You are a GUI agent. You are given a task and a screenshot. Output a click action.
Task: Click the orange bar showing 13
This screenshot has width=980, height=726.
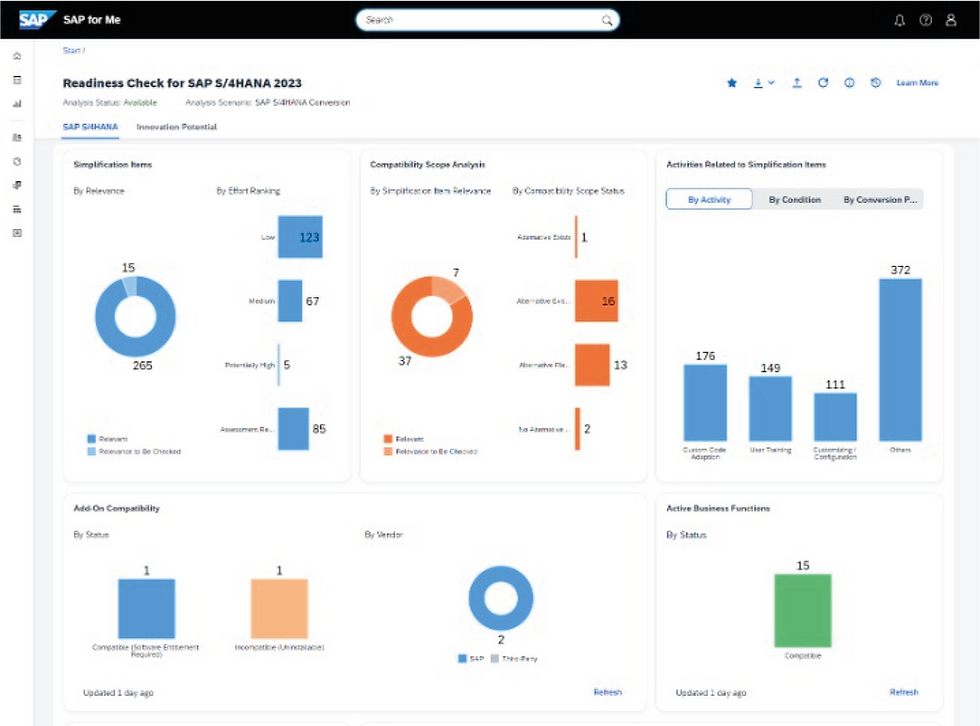592,365
